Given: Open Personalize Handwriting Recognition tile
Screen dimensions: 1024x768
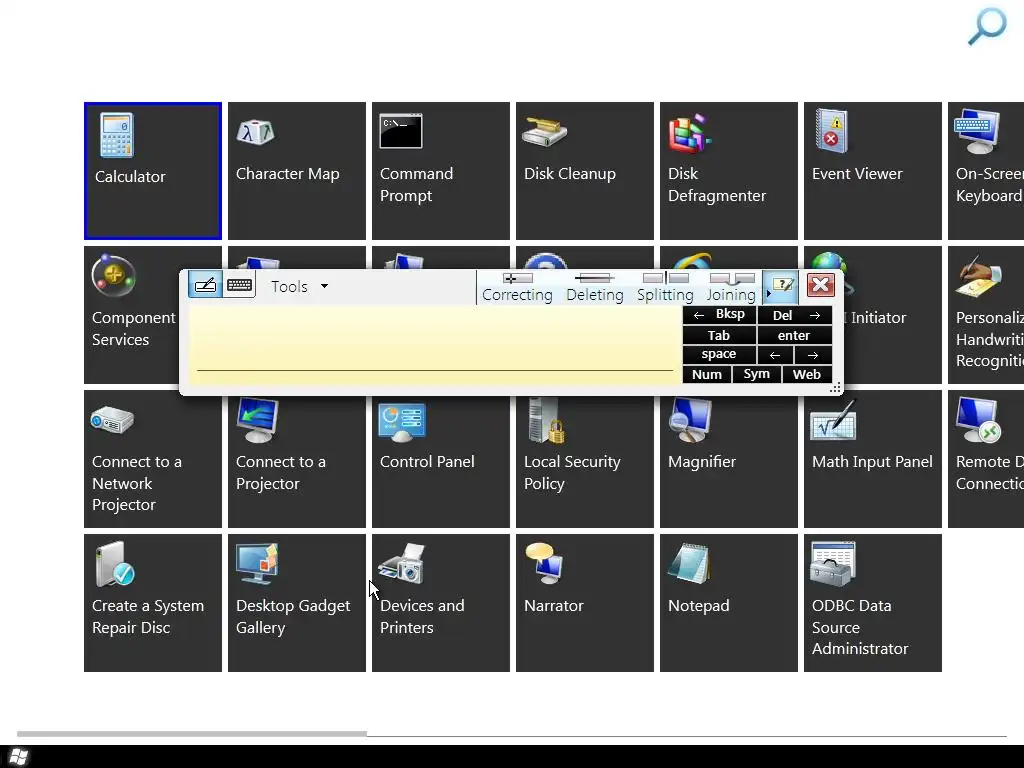Looking at the screenshot, I should (986, 315).
